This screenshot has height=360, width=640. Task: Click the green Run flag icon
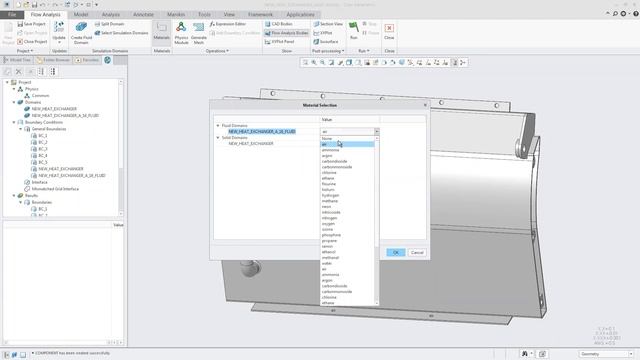coord(353,27)
